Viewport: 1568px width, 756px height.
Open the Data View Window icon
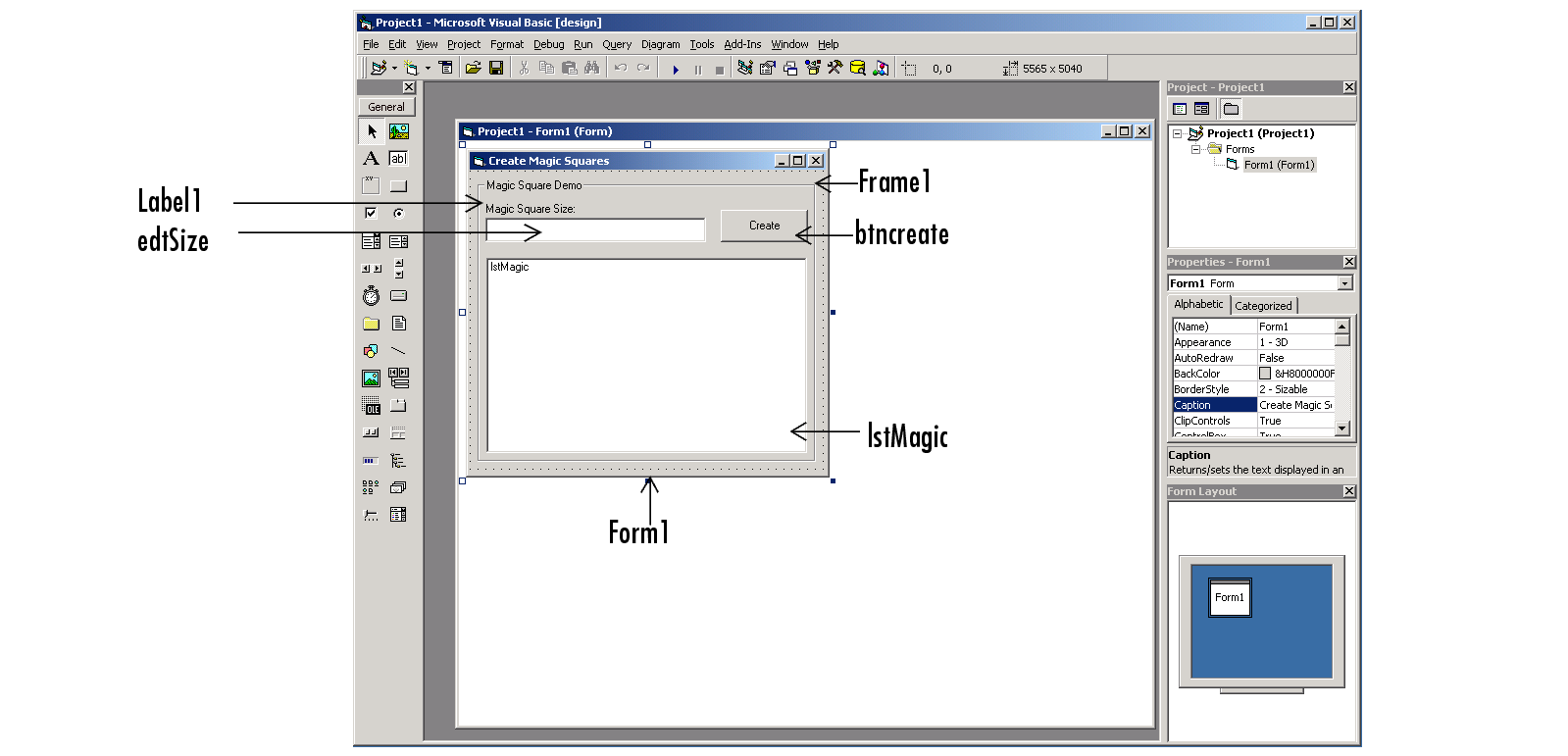[x=858, y=68]
